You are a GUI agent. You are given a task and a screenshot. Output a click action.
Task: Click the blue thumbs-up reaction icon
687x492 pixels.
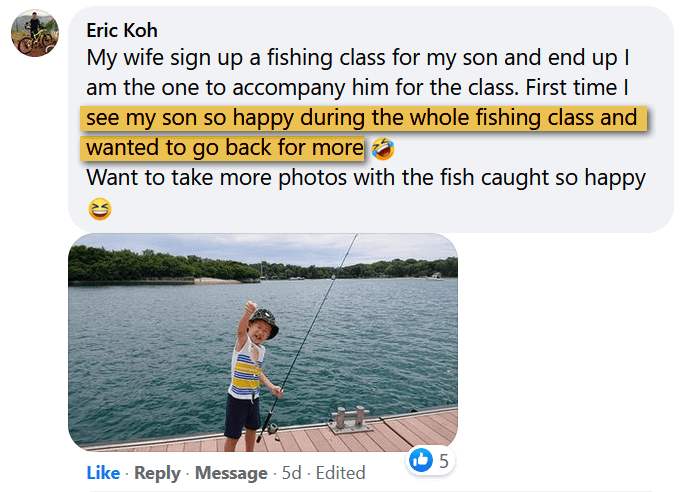click(x=422, y=461)
